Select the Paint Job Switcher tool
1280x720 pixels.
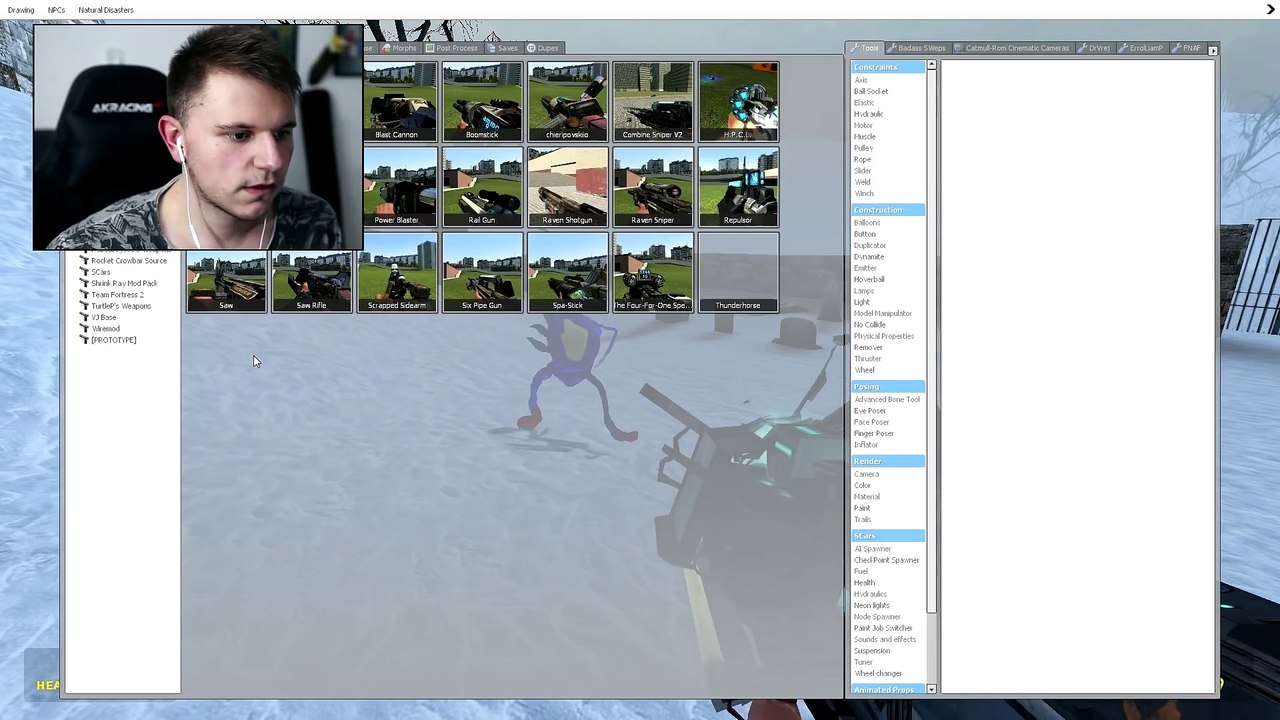point(883,628)
